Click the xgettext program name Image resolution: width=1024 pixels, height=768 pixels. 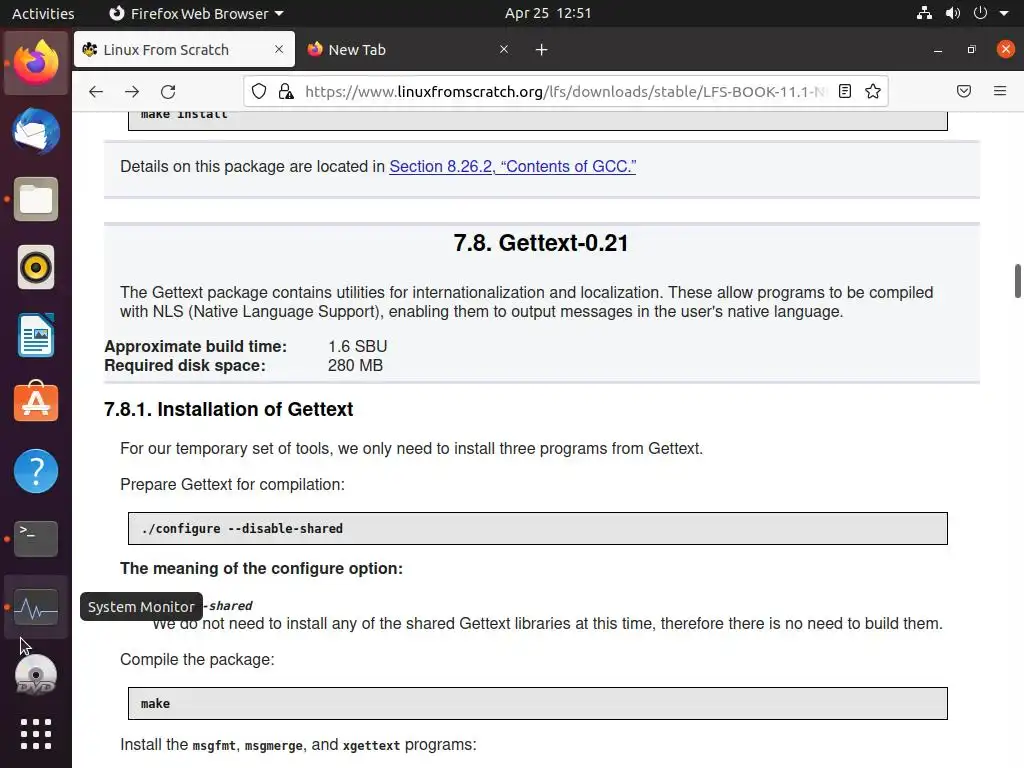pyautogui.click(x=371, y=745)
